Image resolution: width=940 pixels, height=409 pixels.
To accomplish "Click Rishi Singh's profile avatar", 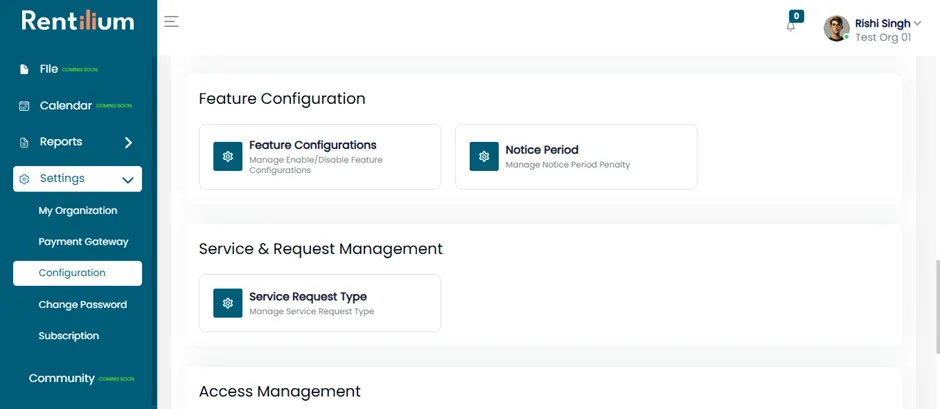I will click(836, 28).
